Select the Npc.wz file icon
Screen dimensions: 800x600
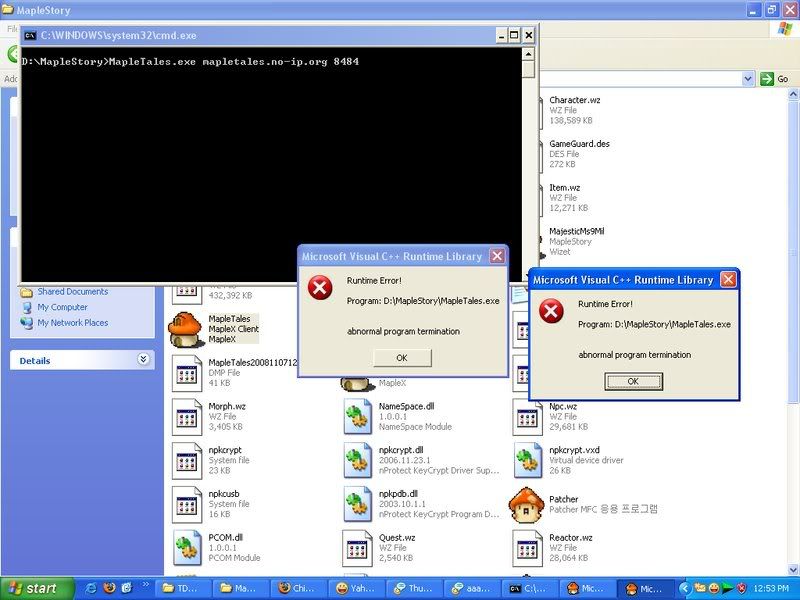pos(527,417)
